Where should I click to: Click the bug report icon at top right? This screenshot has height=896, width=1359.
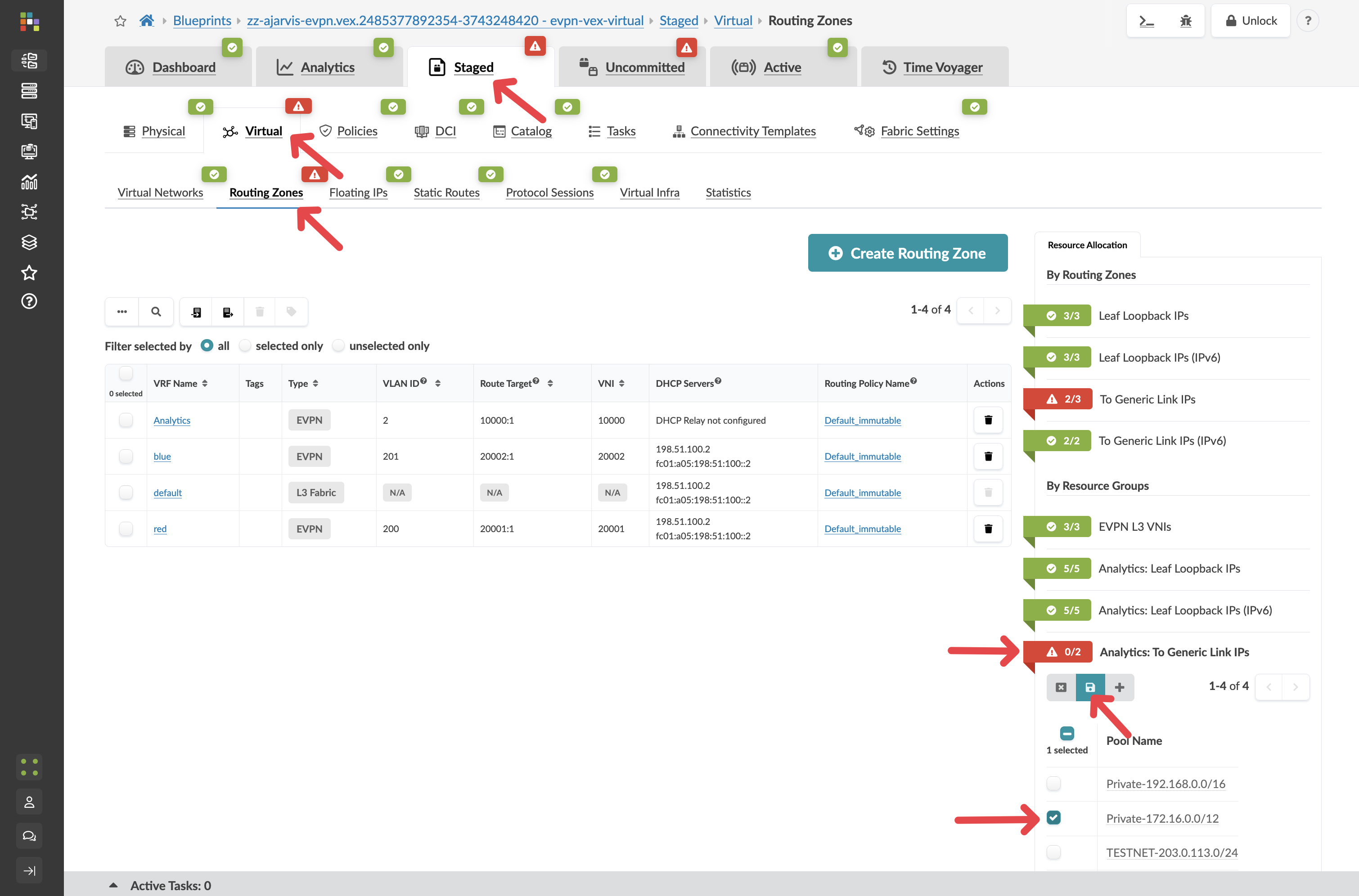pyautogui.click(x=1186, y=21)
